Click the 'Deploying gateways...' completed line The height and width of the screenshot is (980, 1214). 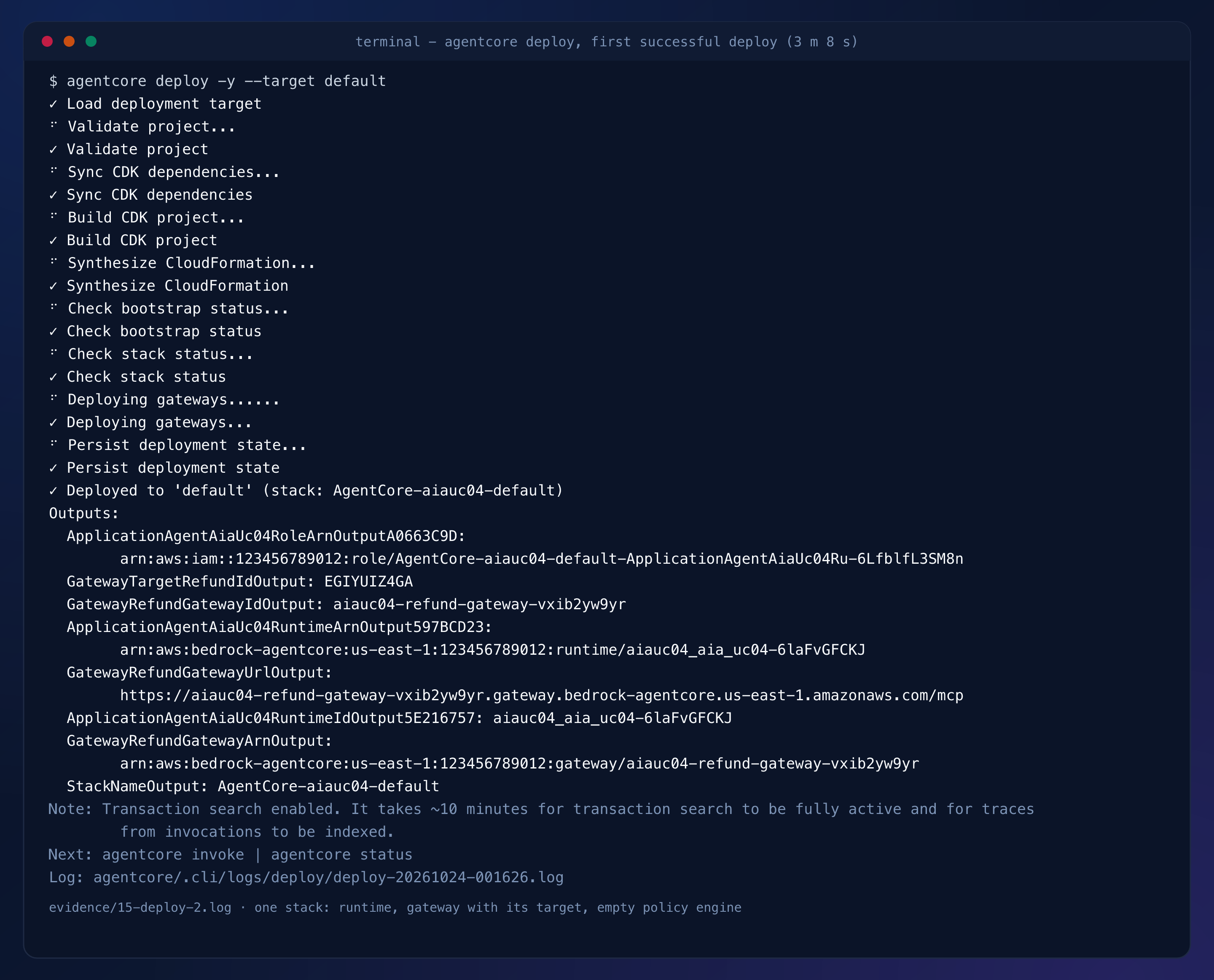pyautogui.click(x=150, y=422)
